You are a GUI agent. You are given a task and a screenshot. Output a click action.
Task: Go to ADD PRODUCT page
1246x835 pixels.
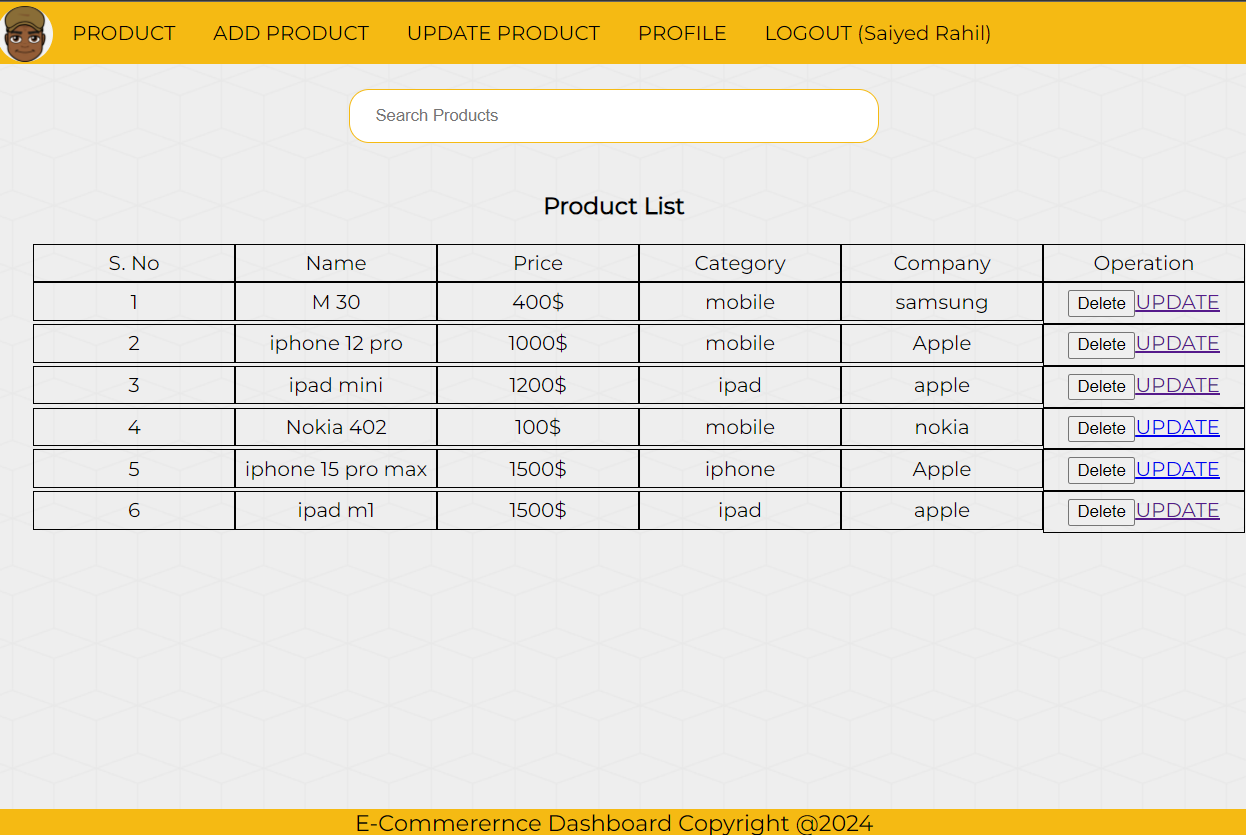pyautogui.click(x=291, y=33)
